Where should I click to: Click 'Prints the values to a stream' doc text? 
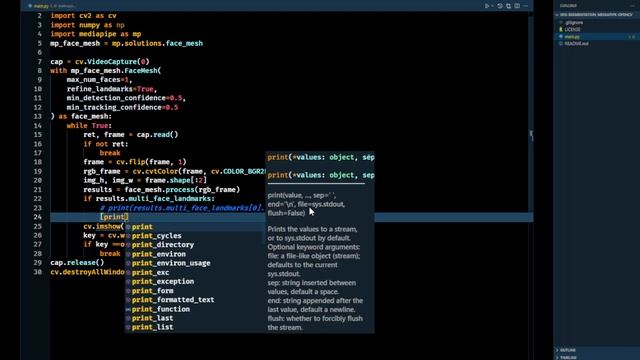pyautogui.click(x=312, y=229)
